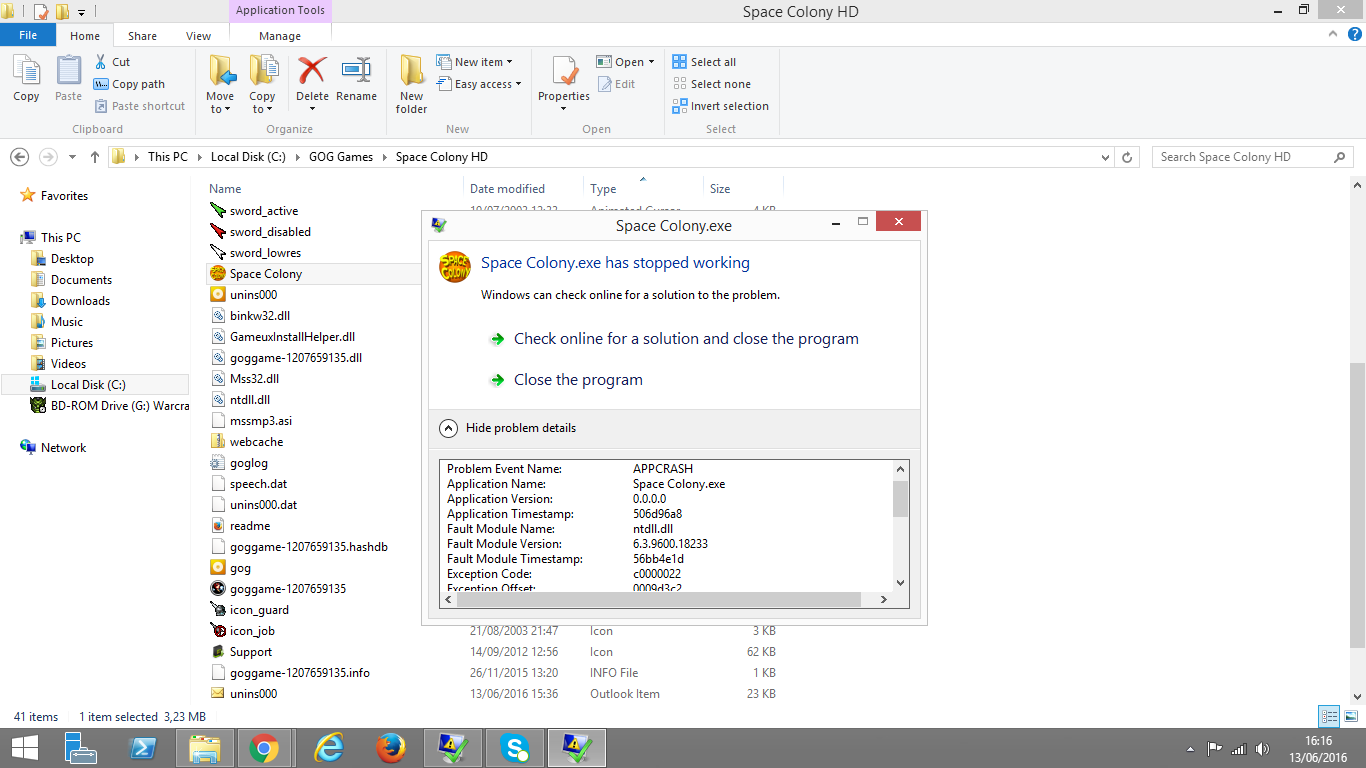Select the Space Colony application file

pyautogui.click(x=256, y=274)
